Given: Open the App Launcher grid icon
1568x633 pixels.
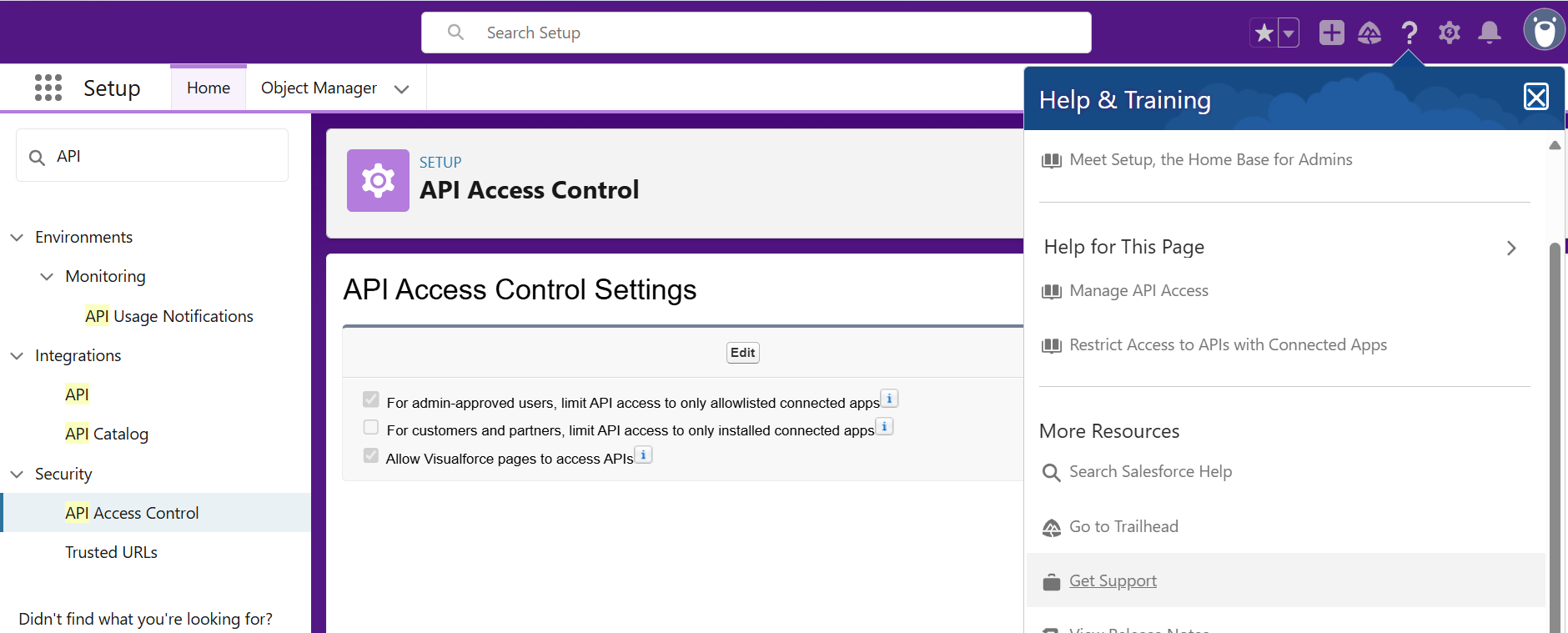Looking at the screenshot, I should click(x=48, y=88).
